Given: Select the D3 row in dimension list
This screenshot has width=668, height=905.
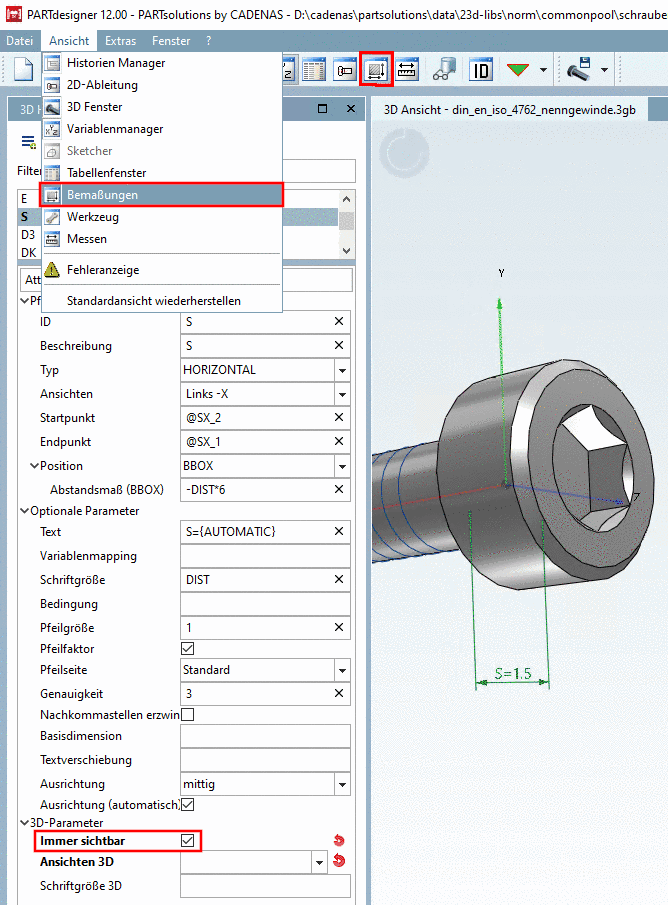Looking at the screenshot, I should (x=29, y=235).
